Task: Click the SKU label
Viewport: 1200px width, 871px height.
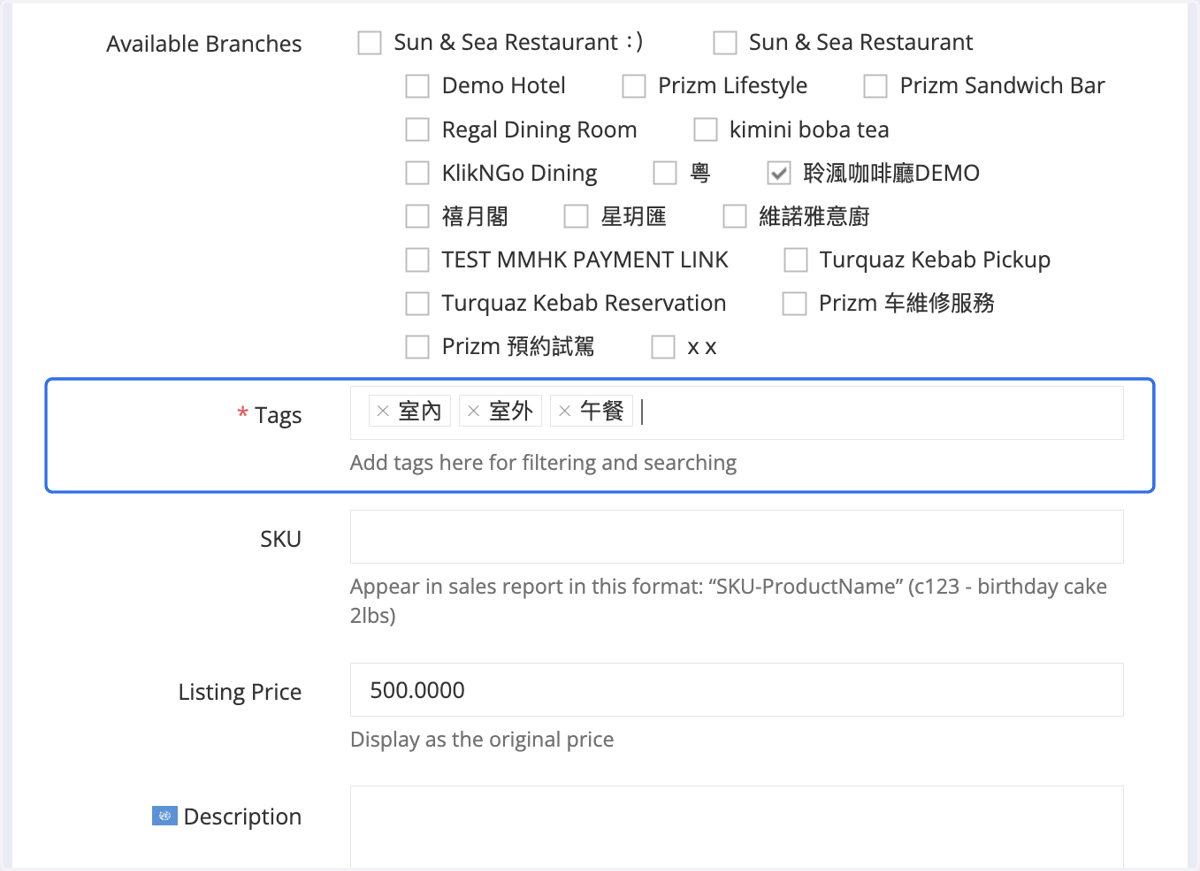Action: tap(281, 539)
